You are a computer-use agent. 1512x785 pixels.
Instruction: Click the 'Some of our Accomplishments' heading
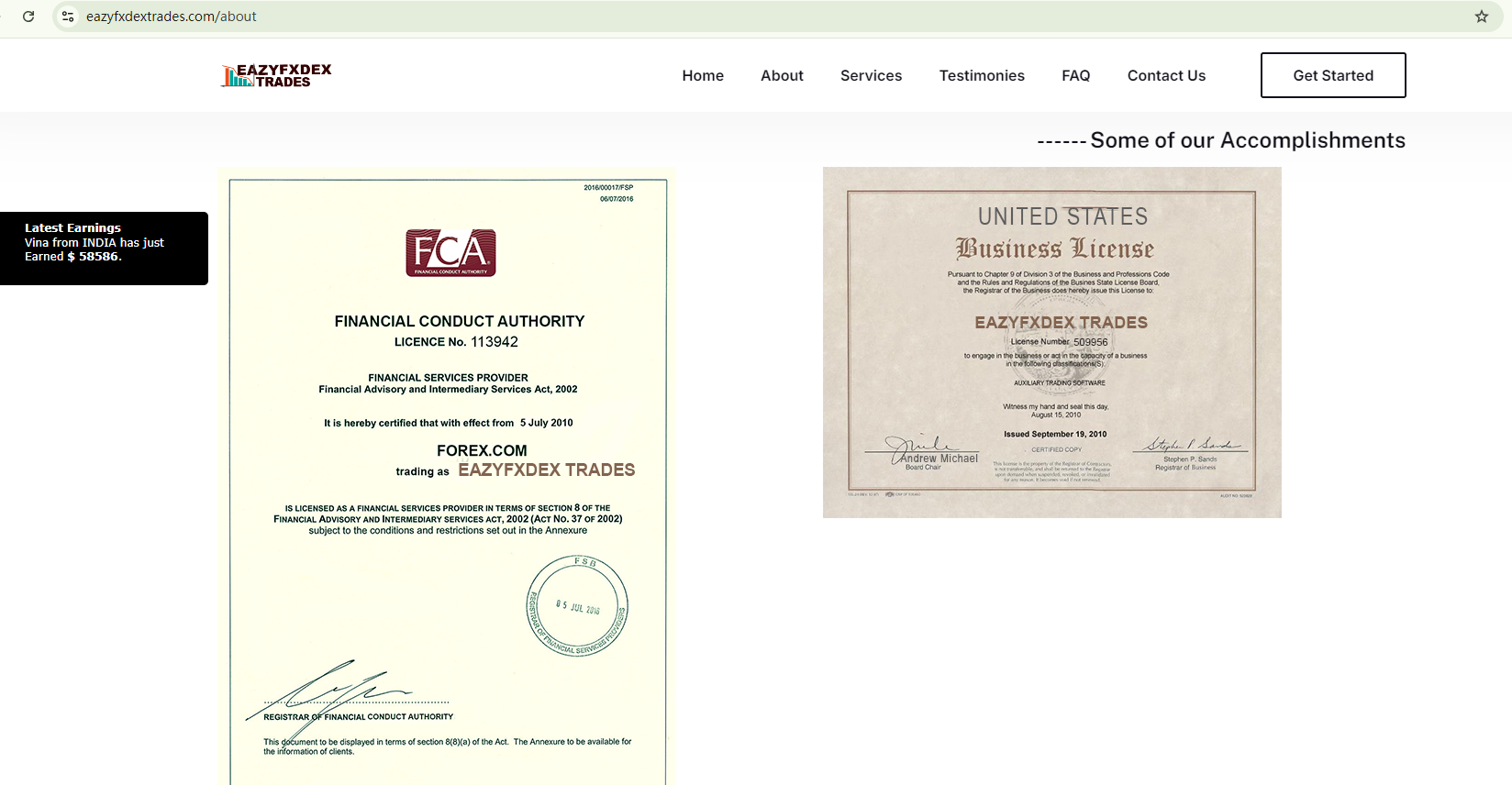tap(1221, 140)
